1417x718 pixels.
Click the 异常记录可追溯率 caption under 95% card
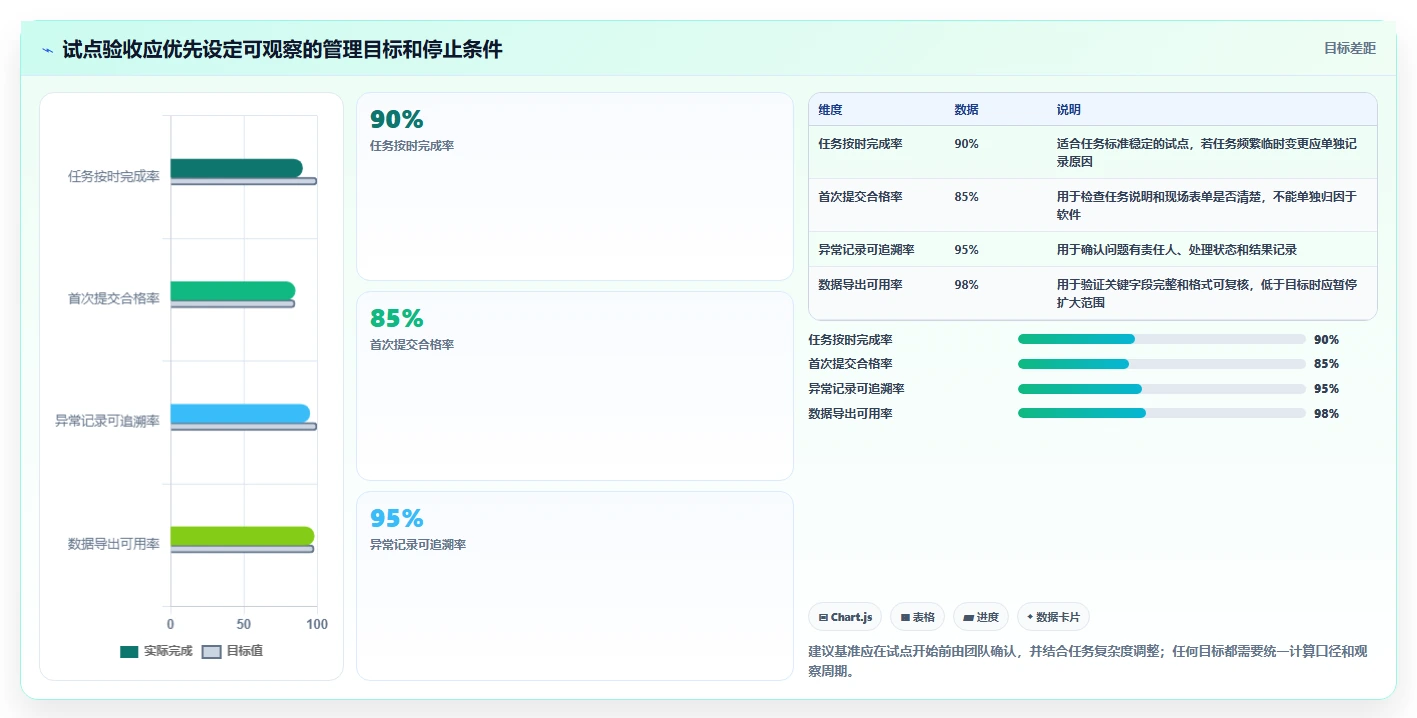(418, 545)
